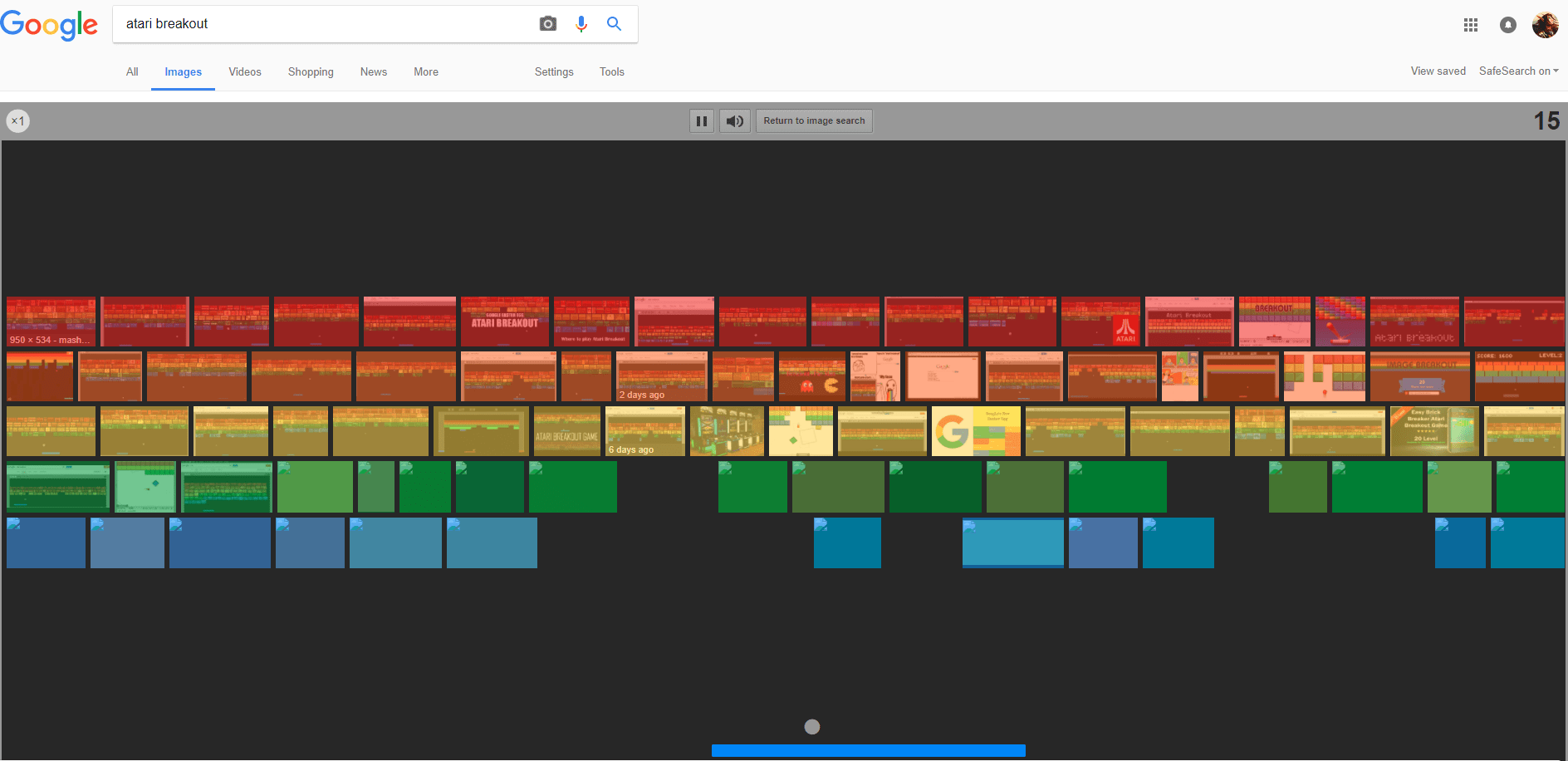
Task: Switch to the All tab
Action: [x=132, y=72]
